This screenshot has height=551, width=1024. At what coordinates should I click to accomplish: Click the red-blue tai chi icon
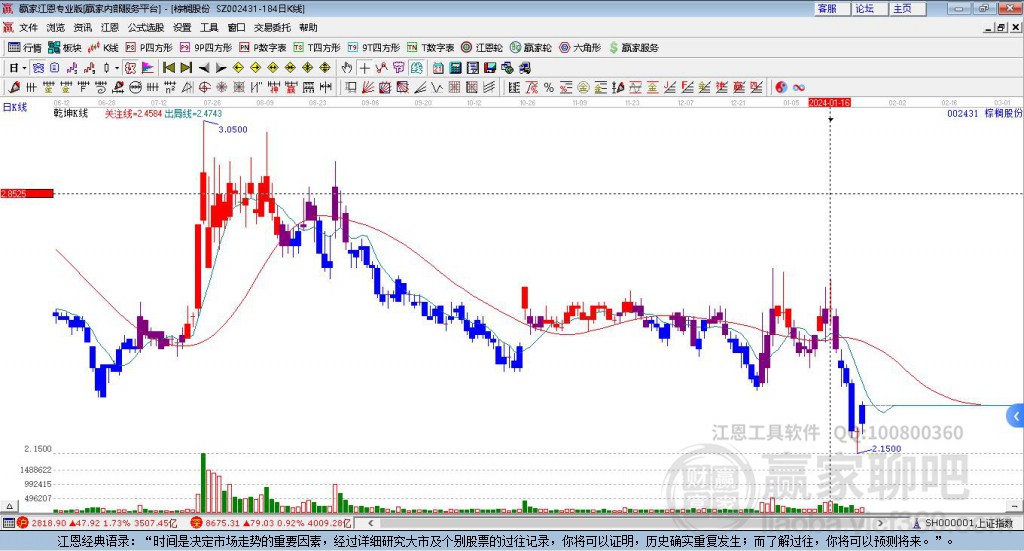pos(781,87)
